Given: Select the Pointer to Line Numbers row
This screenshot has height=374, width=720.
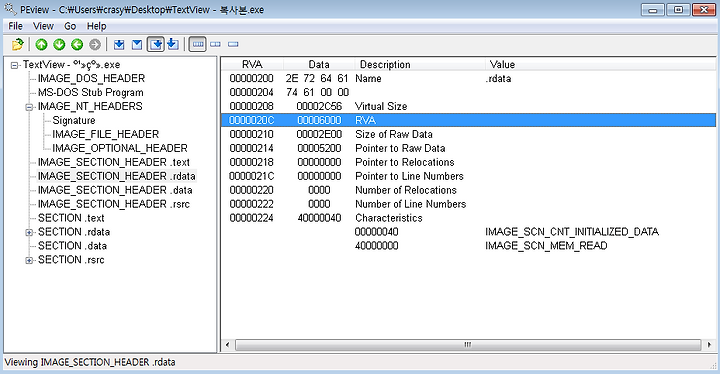Looking at the screenshot, I should 468,176.
